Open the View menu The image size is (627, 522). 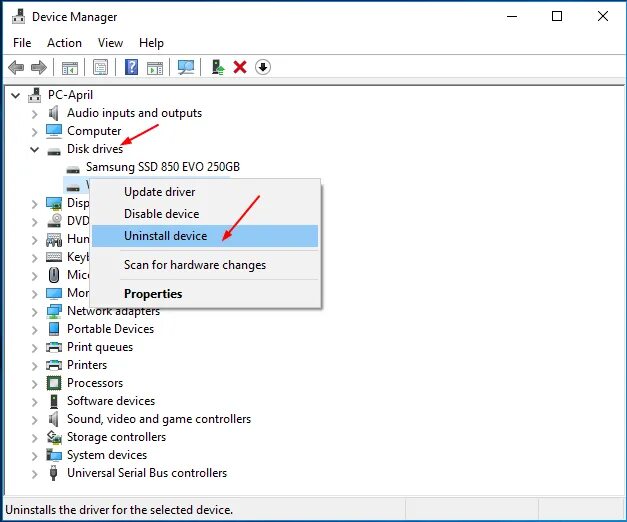pos(110,43)
